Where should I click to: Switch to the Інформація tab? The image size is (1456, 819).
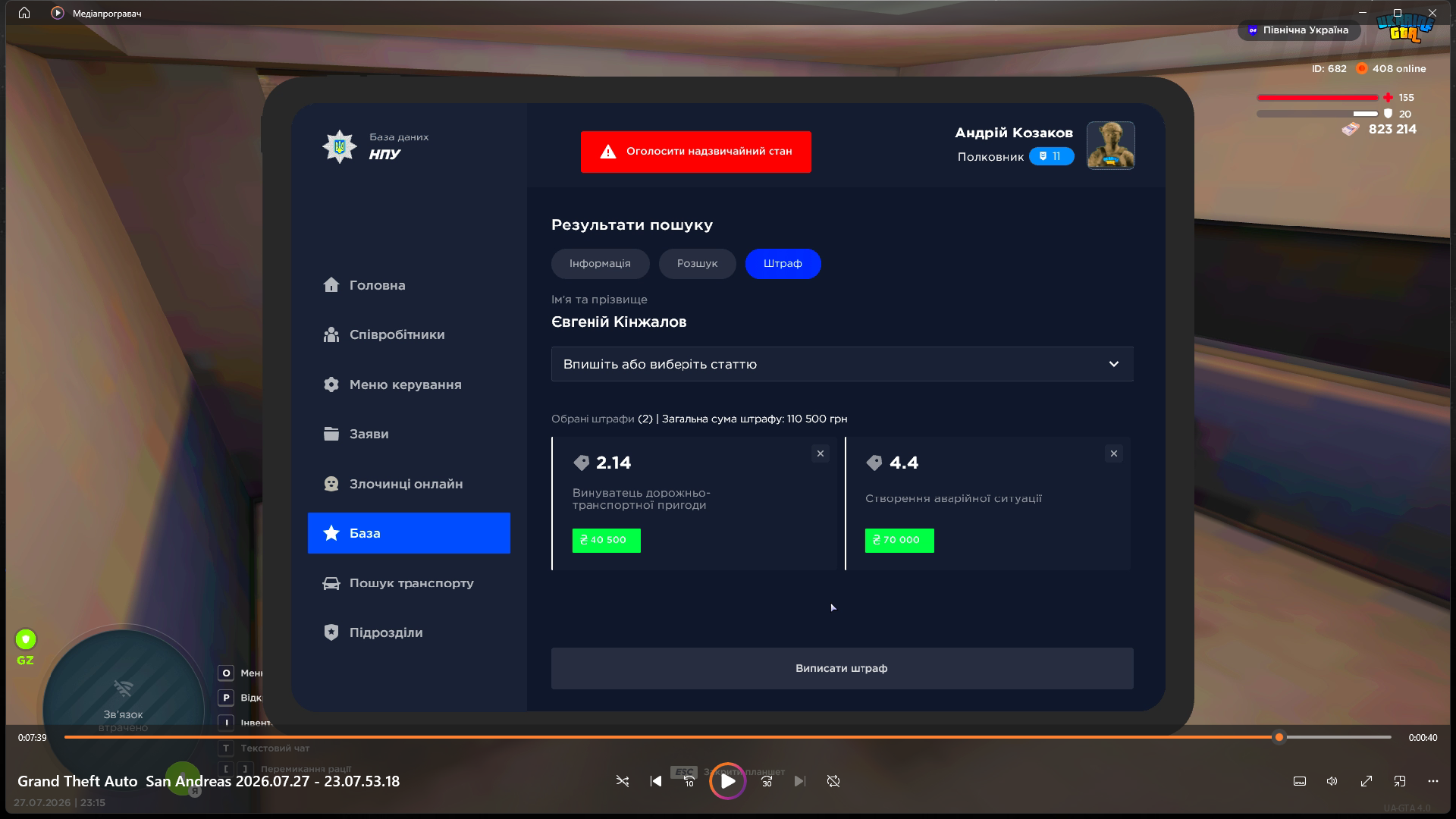click(600, 263)
